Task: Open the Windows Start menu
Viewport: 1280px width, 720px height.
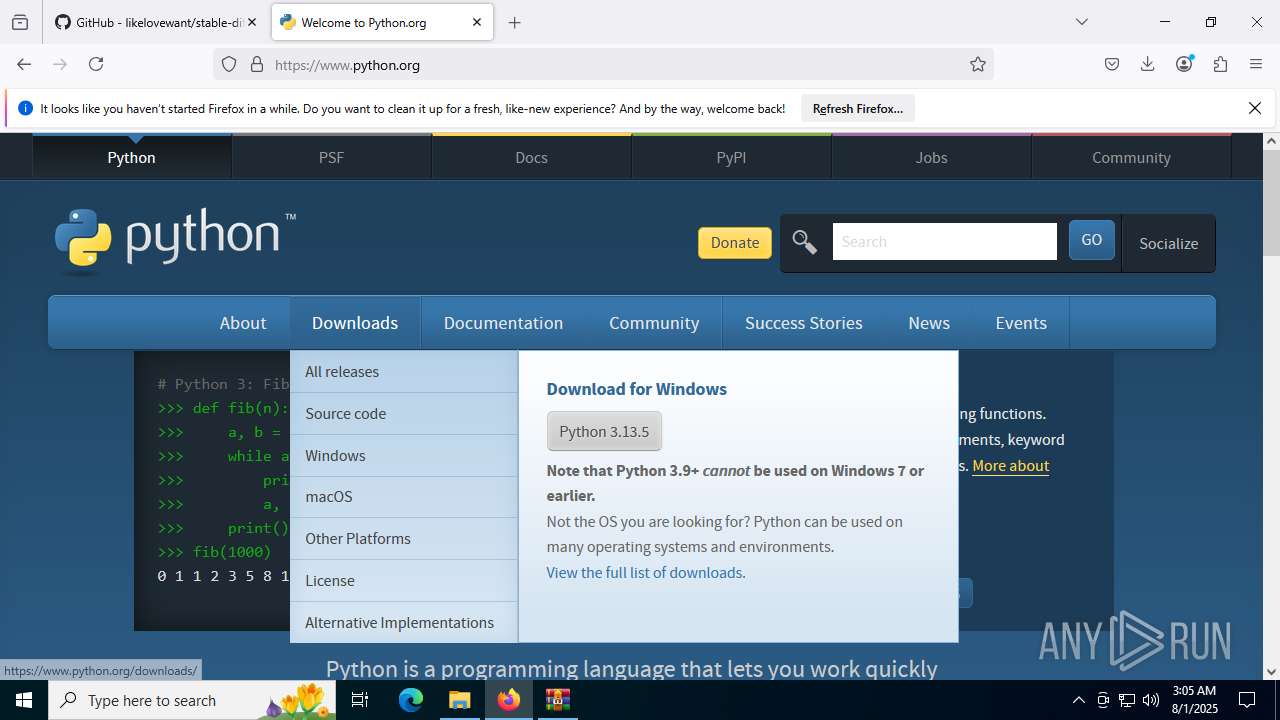Action: tap(24, 700)
